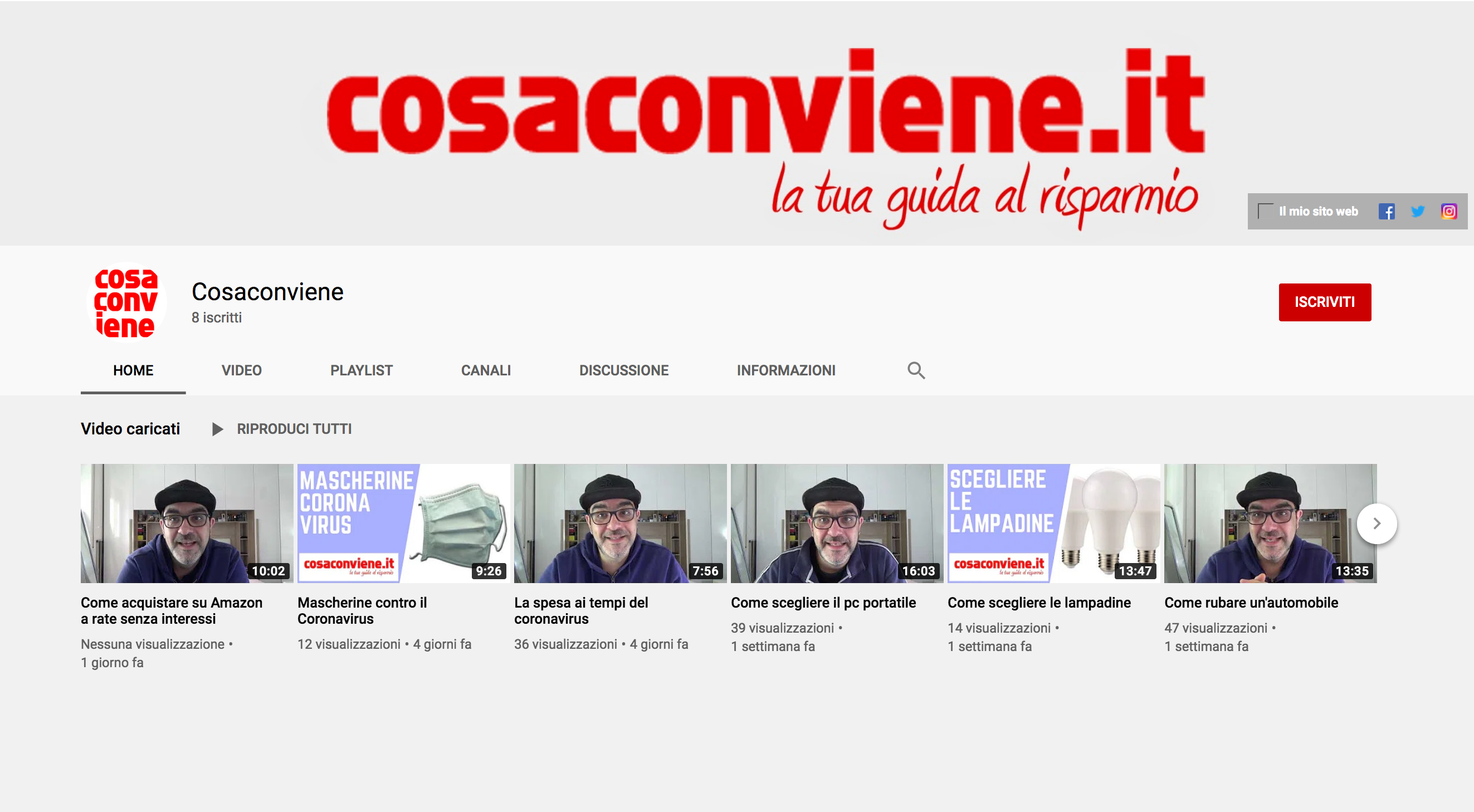Click the red ISCRIVITI subscribe button
Image resolution: width=1474 pixels, height=812 pixels.
click(x=1325, y=302)
